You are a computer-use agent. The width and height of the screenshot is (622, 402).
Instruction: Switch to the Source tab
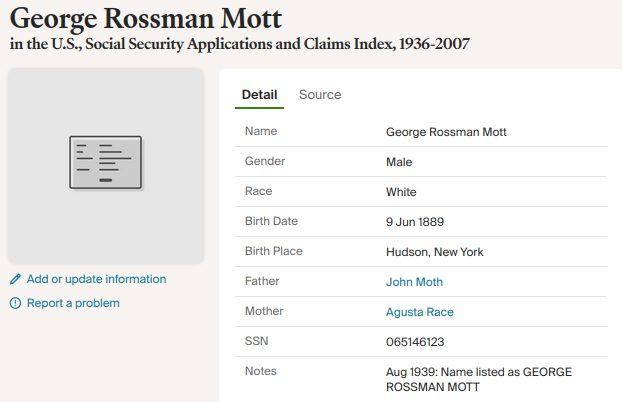320,95
